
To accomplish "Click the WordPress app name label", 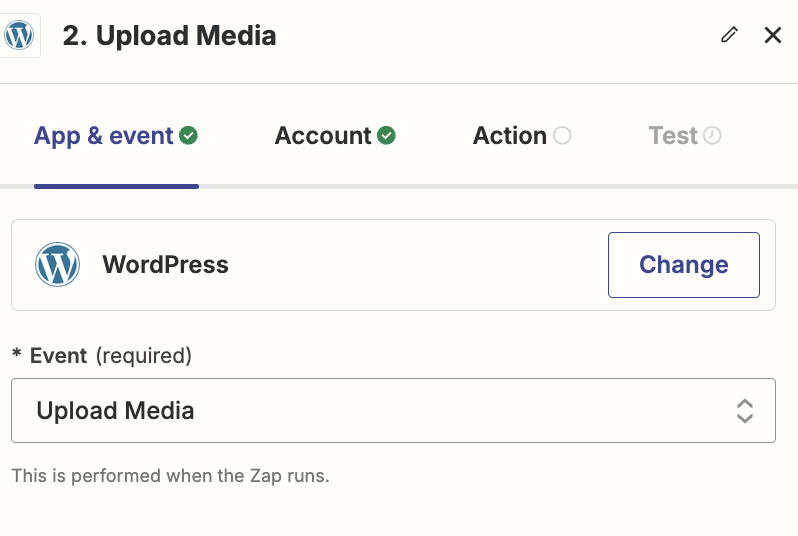I will [x=165, y=265].
